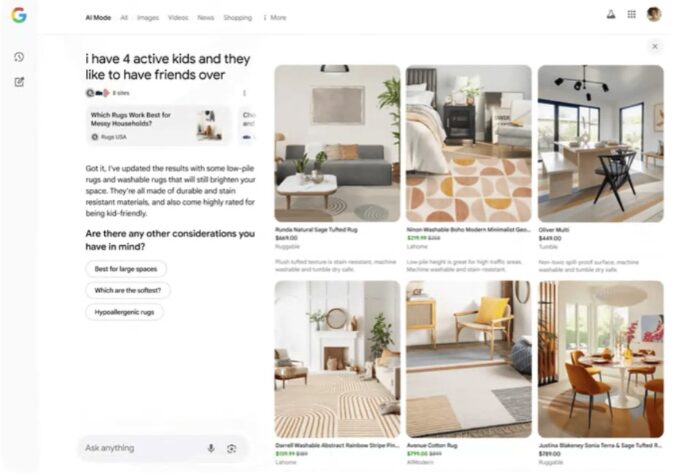The height and width of the screenshot is (474, 673).
Task: Click the Ask anything input field
Action: click(x=144, y=448)
